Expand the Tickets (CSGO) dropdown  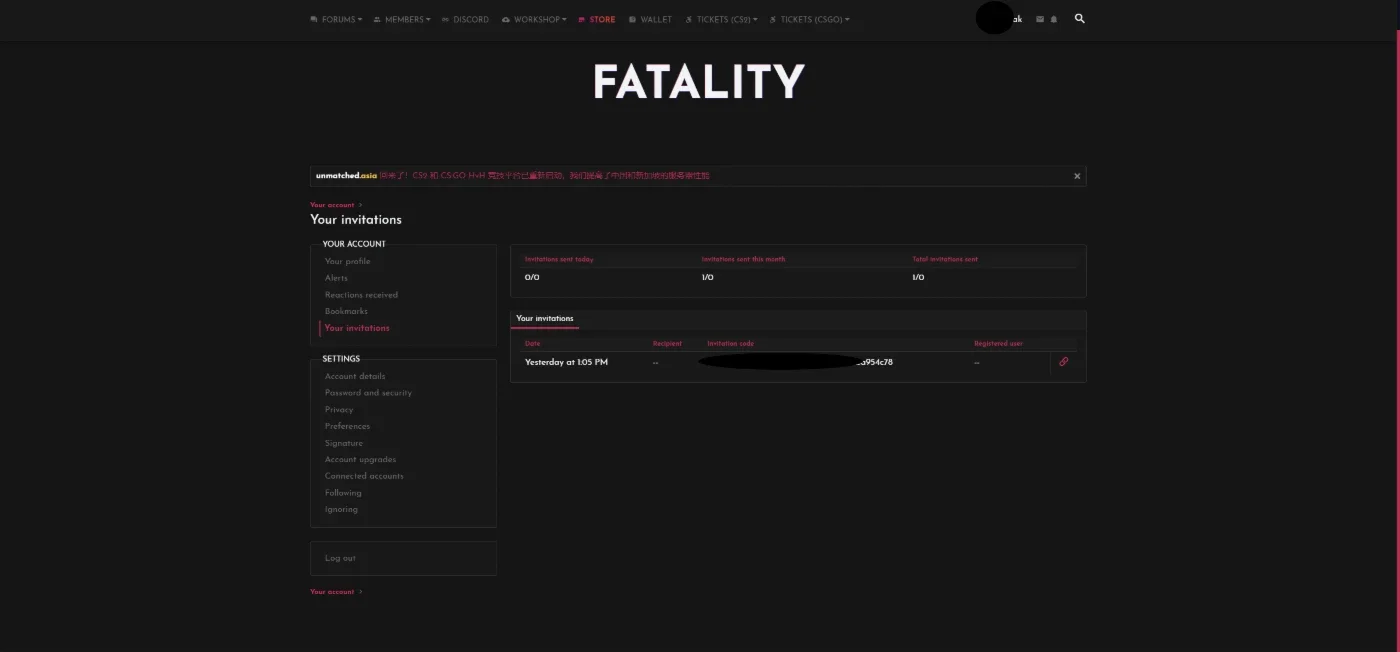click(x=809, y=19)
